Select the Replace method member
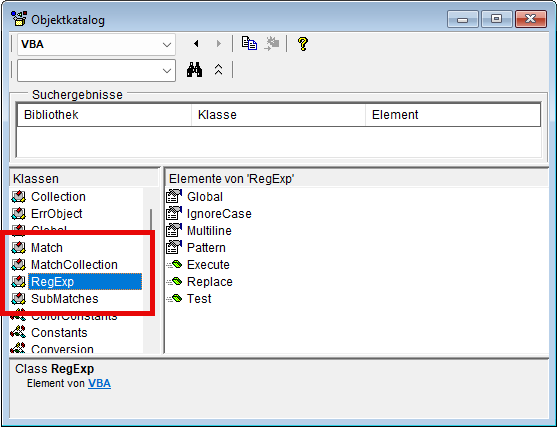557x427 pixels. pos(210,282)
